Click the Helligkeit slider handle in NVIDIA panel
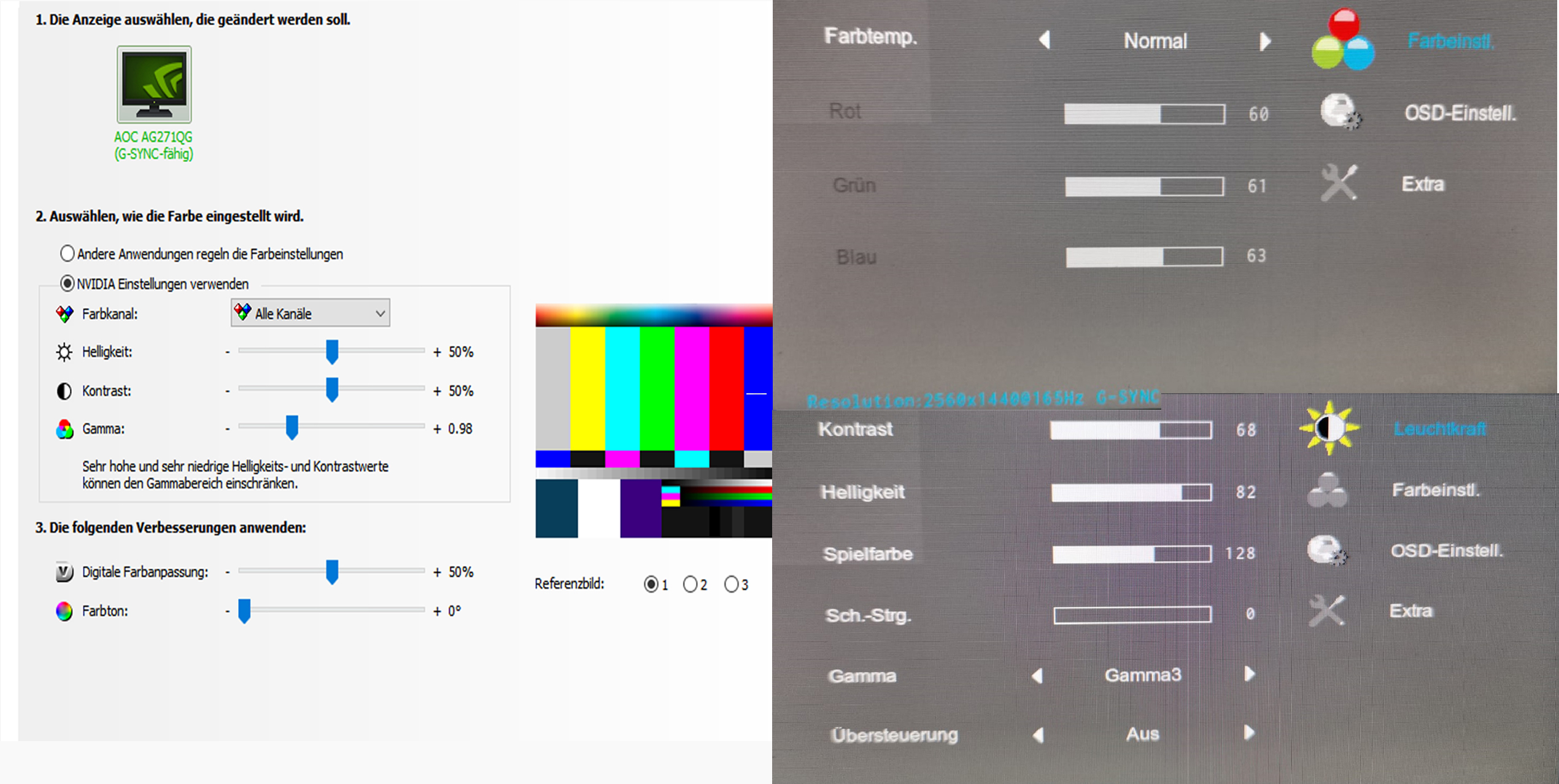Screen dimensions: 1559x784 [332, 352]
